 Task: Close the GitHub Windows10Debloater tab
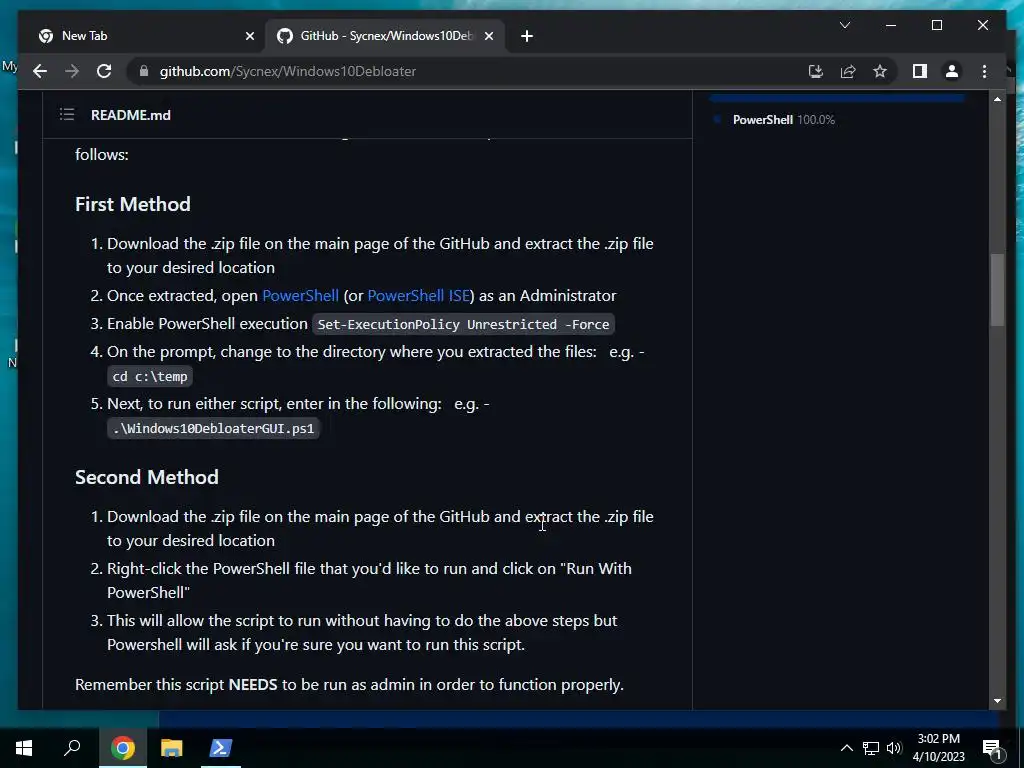[x=488, y=36]
